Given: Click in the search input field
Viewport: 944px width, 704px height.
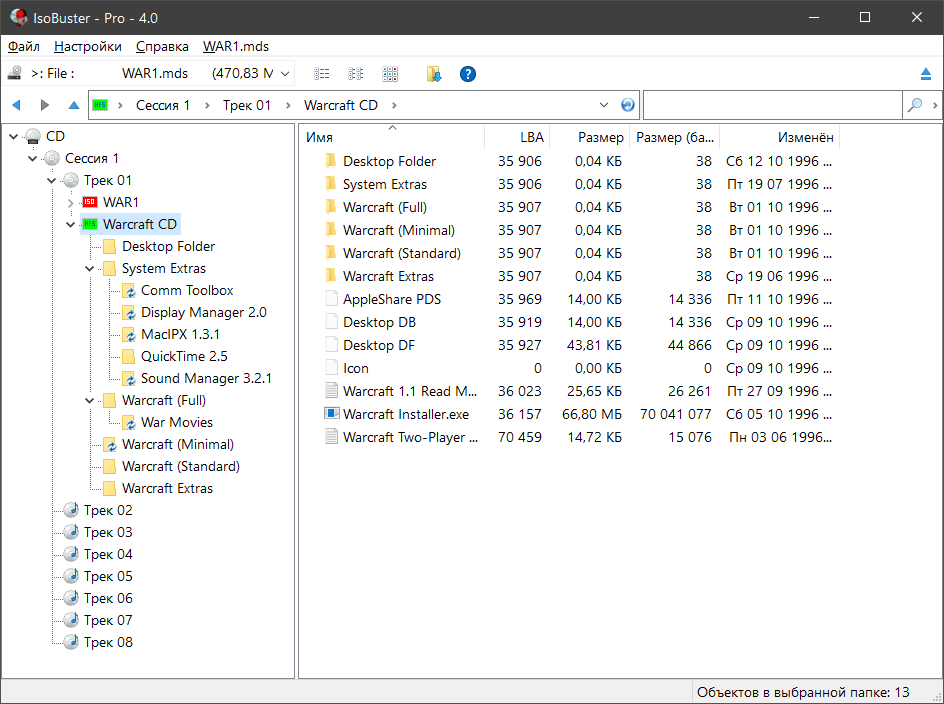Looking at the screenshot, I should click(x=772, y=105).
